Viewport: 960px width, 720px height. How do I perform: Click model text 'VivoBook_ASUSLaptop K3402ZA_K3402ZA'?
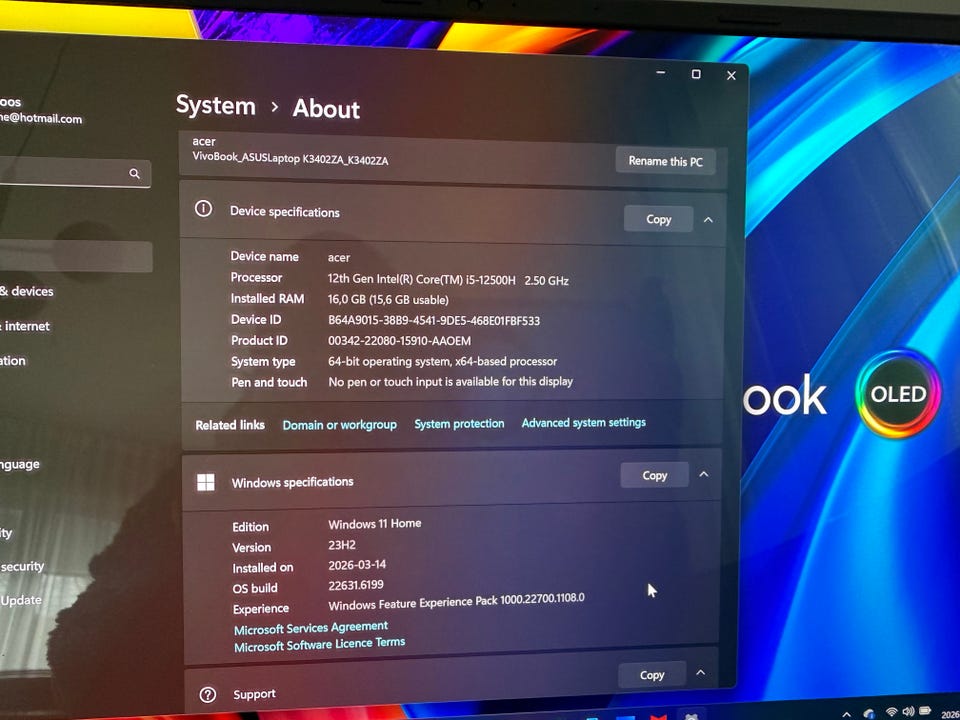(290, 159)
